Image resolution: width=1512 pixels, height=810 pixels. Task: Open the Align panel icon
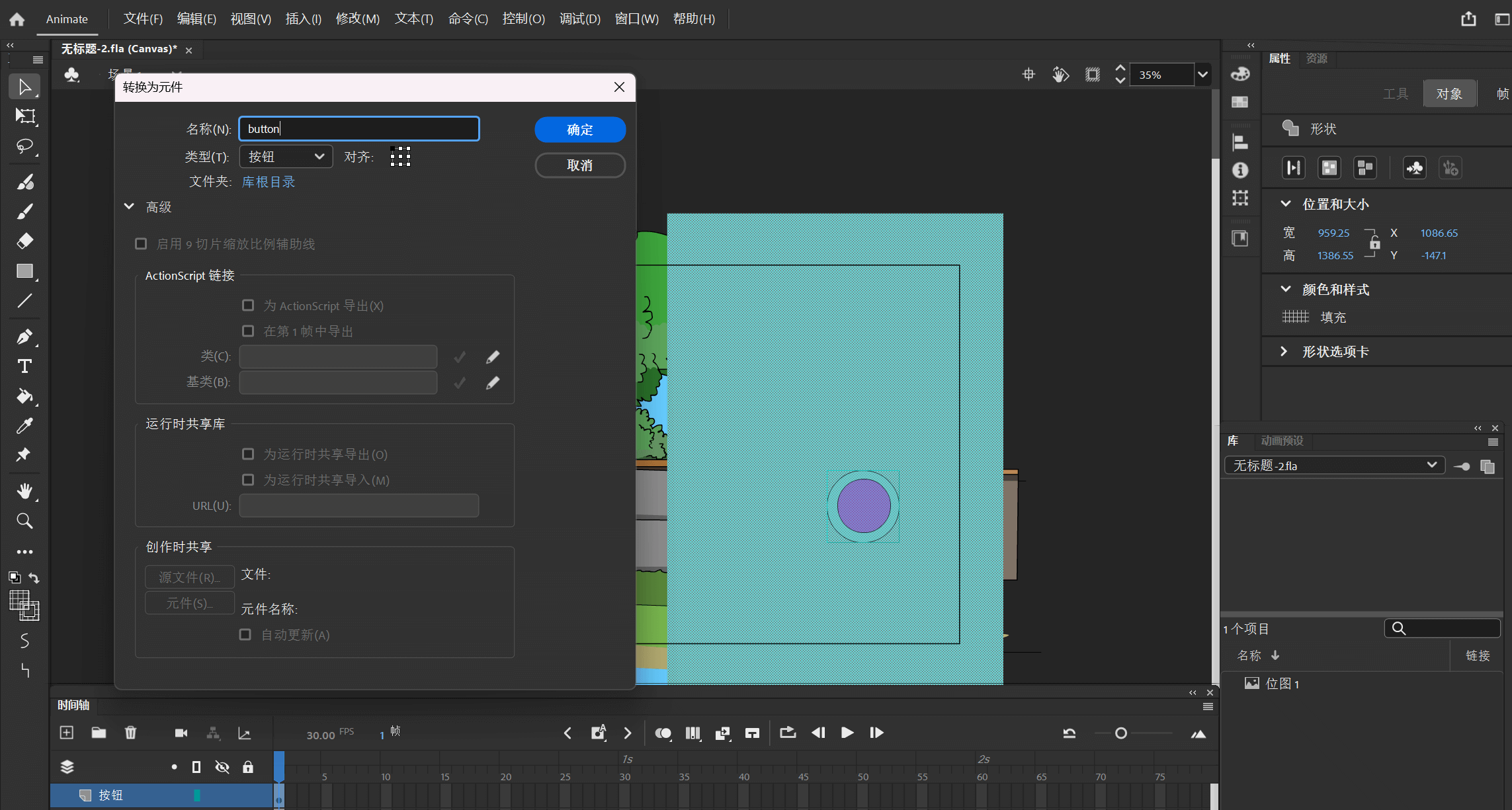pyautogui.click(x=1240, y=142)
